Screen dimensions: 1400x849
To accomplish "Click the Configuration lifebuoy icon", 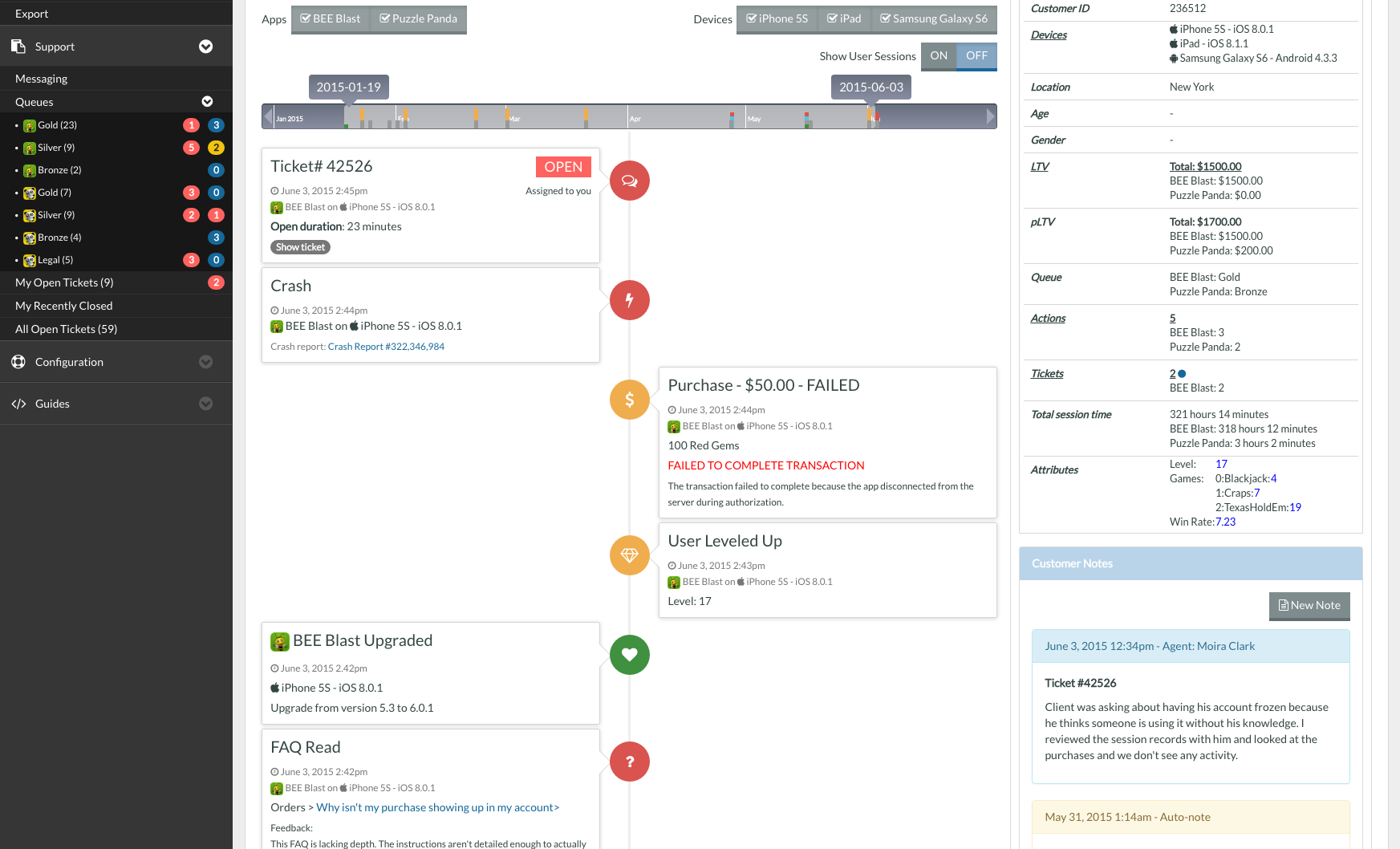I will pyautogui.click(x=18, y=362).
